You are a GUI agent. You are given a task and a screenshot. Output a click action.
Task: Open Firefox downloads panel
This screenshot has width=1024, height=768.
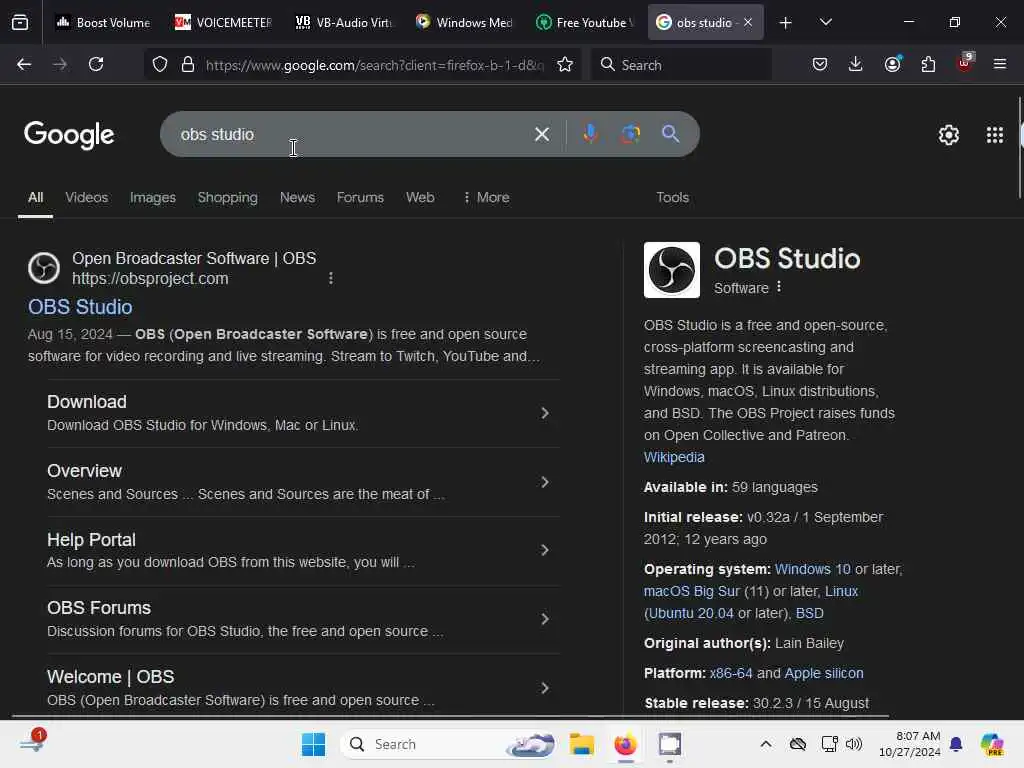[856, 64]
